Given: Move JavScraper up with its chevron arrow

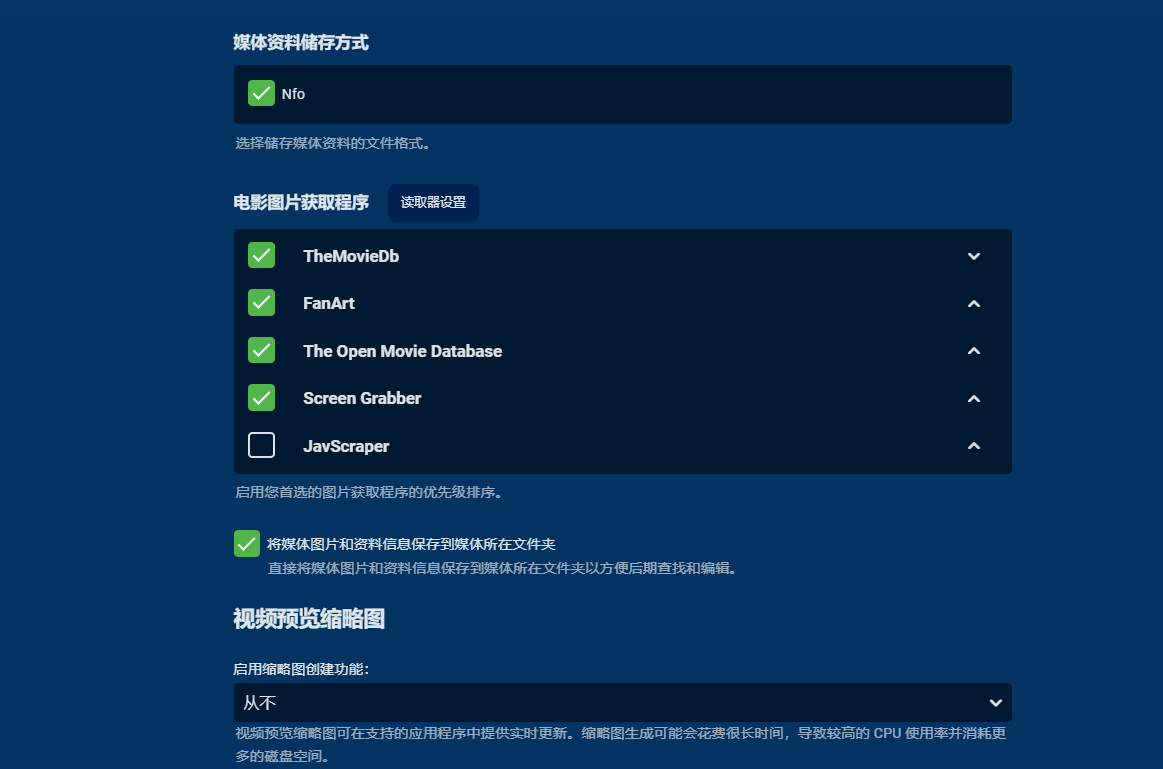Looking at the screenshot, I should [974, 446].
